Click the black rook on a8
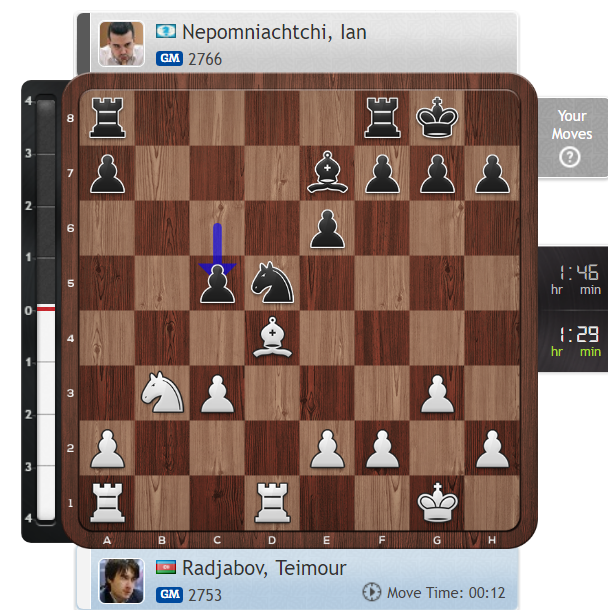 [107, 117]
